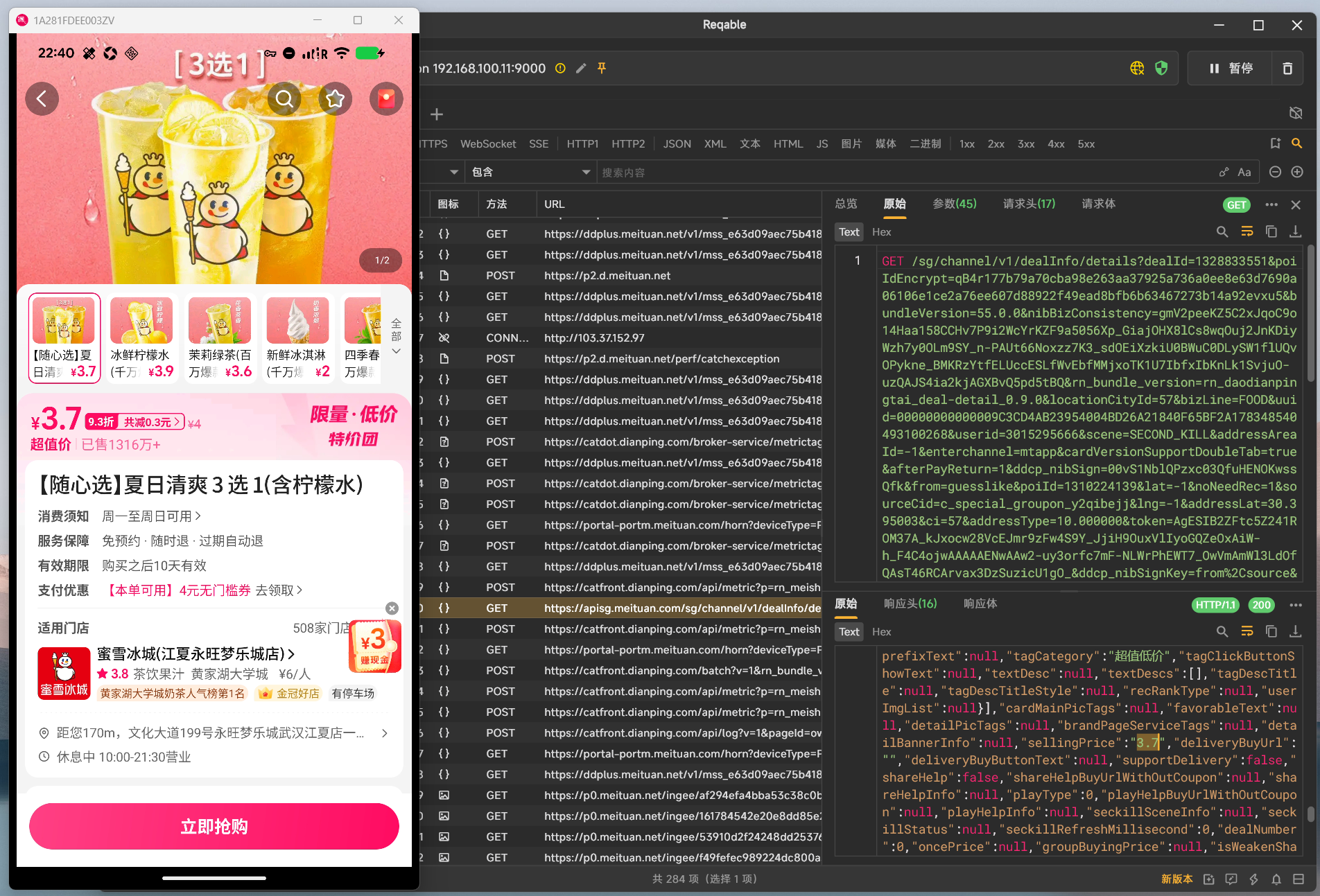Open the red share gift icon
The height and width of the screenshot is (896, 1320).
(386, 99)
